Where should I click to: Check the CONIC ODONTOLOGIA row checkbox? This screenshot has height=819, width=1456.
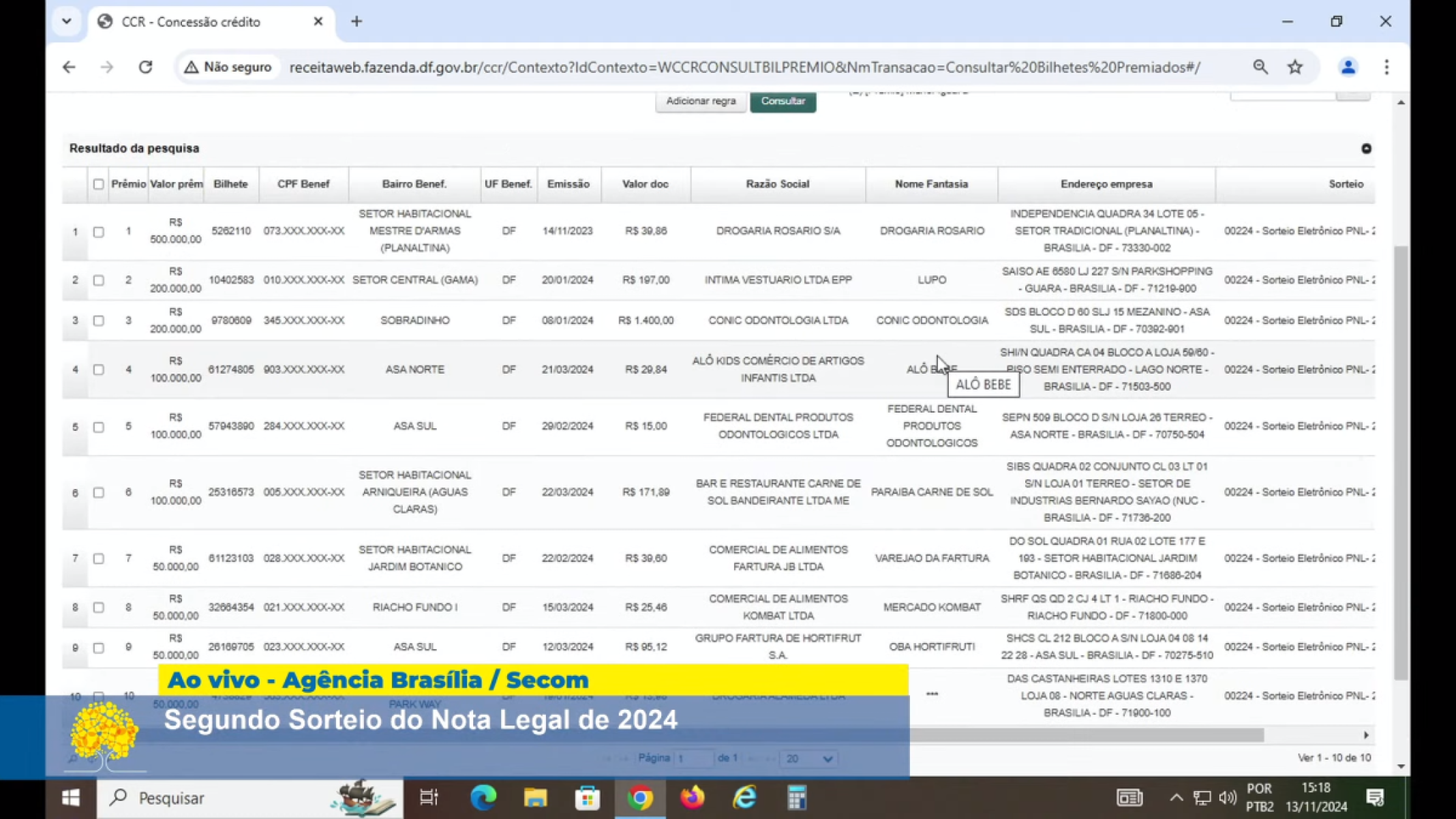99,321
